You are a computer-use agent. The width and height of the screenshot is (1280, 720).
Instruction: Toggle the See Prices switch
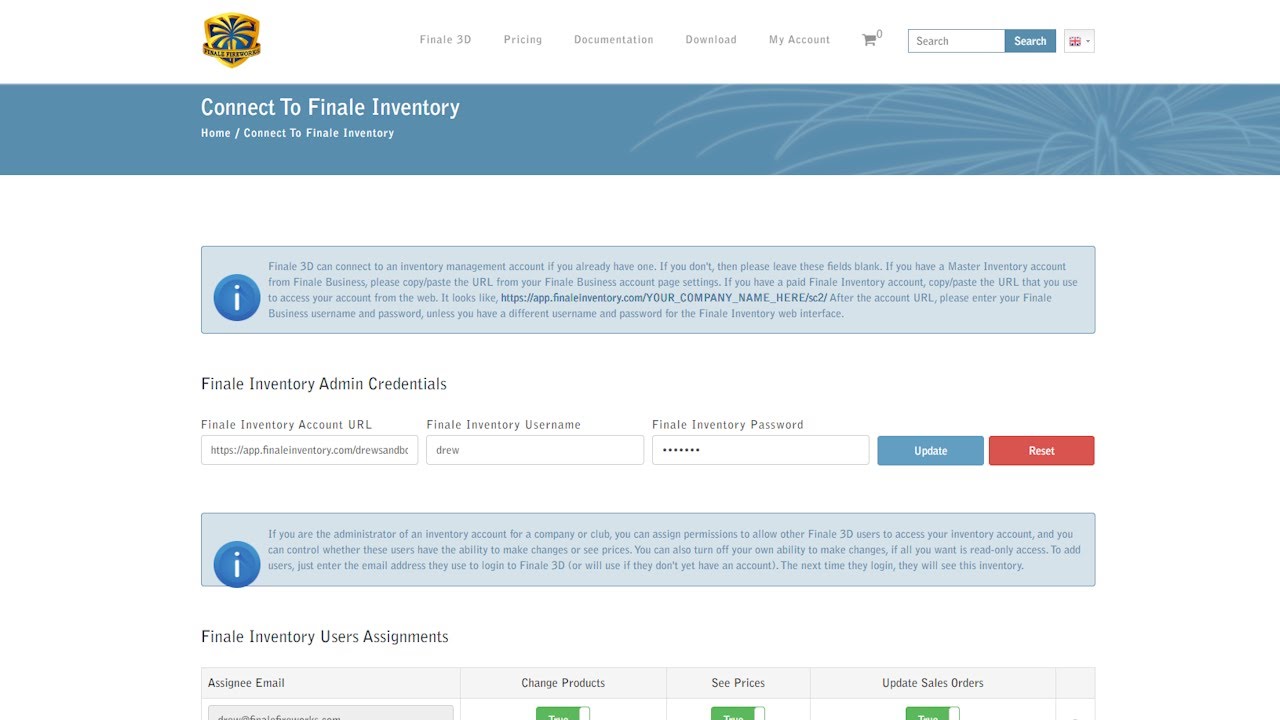coord(738,714)
